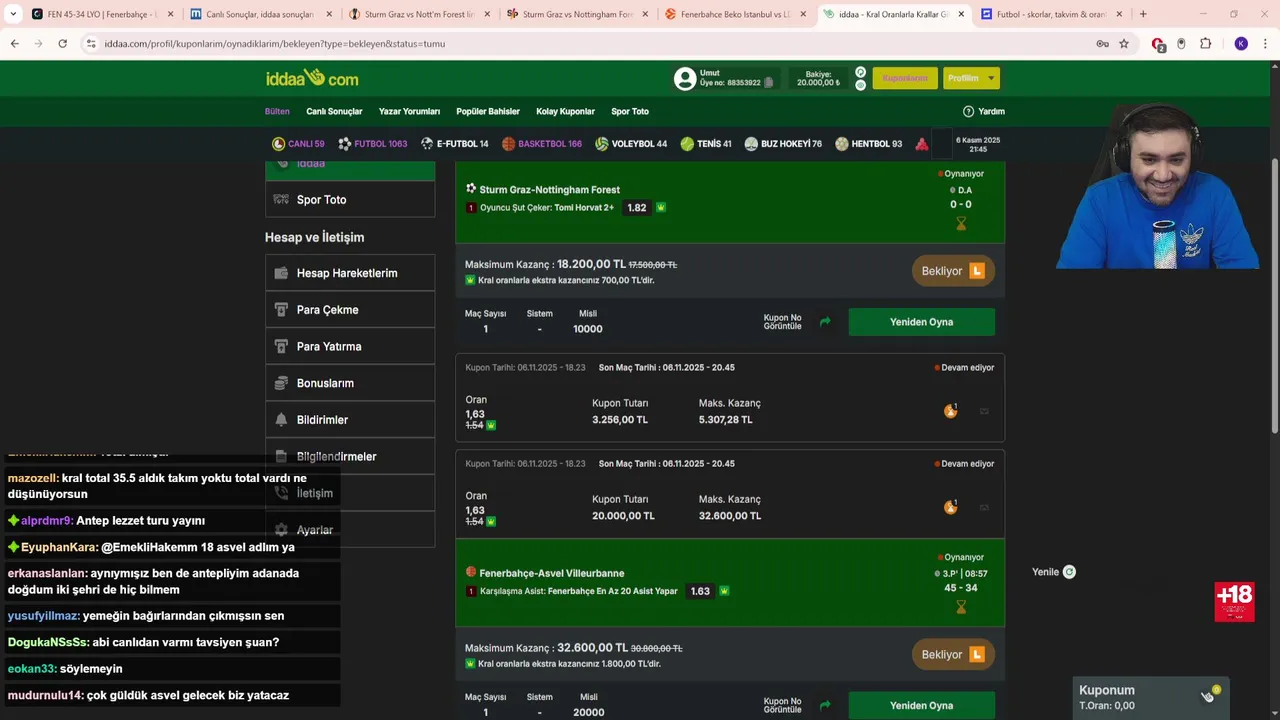Select HENTBOL 93 sport filter
The height and width of the screenshot is (720, 1280).
pos(868,144)
